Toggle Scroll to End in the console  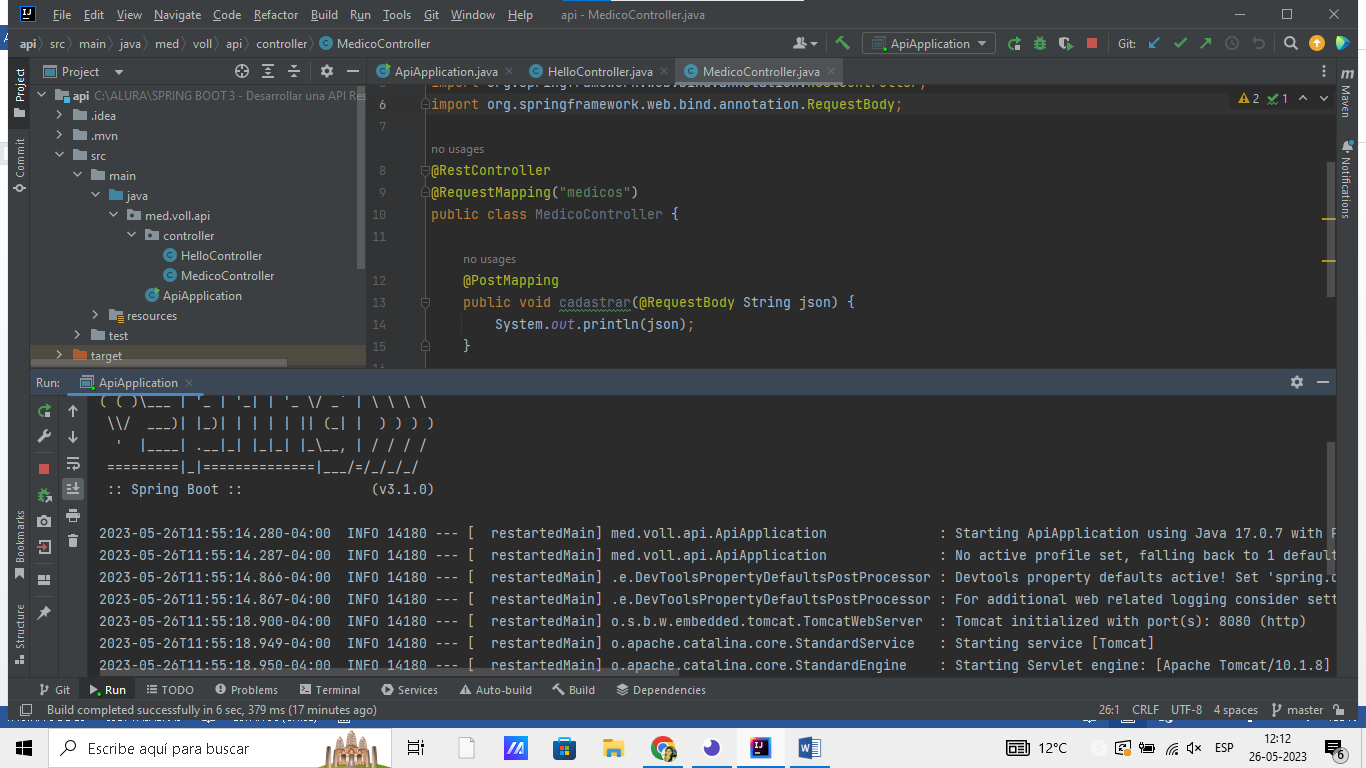[x=73, y=489]
